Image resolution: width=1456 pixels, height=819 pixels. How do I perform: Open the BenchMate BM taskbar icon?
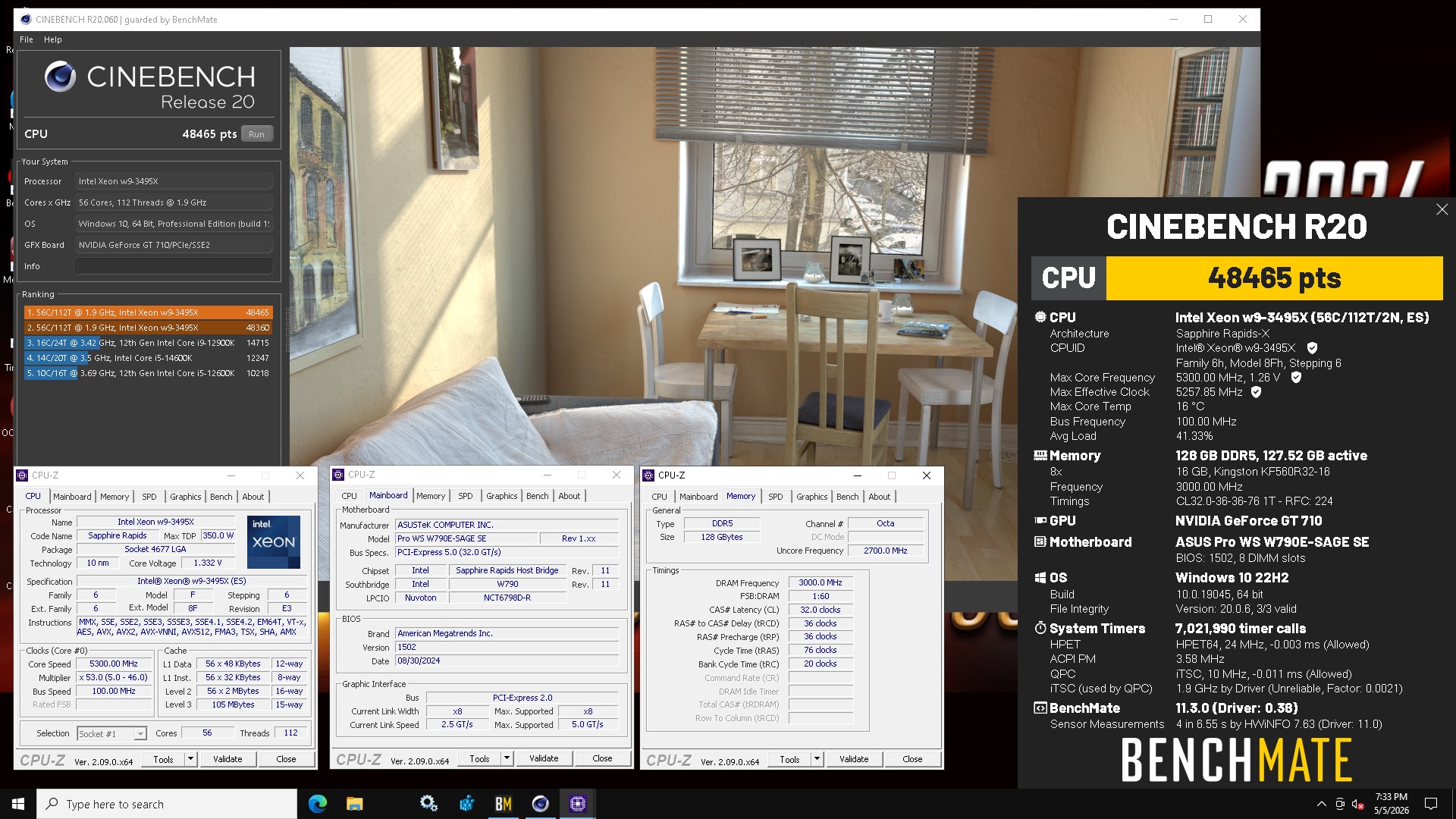click(503, 804)
